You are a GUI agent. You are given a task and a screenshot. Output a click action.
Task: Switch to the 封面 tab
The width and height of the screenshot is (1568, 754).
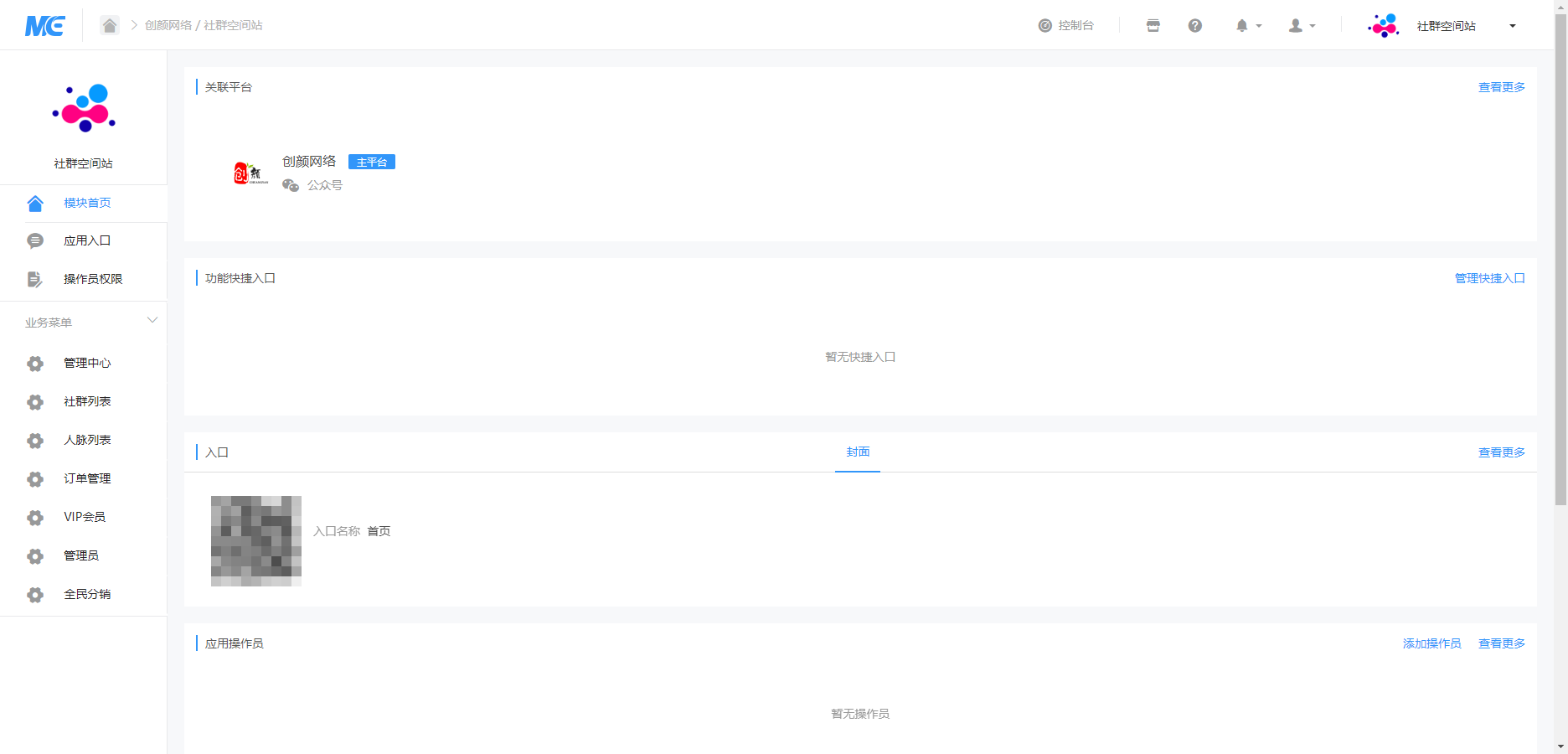858,452
